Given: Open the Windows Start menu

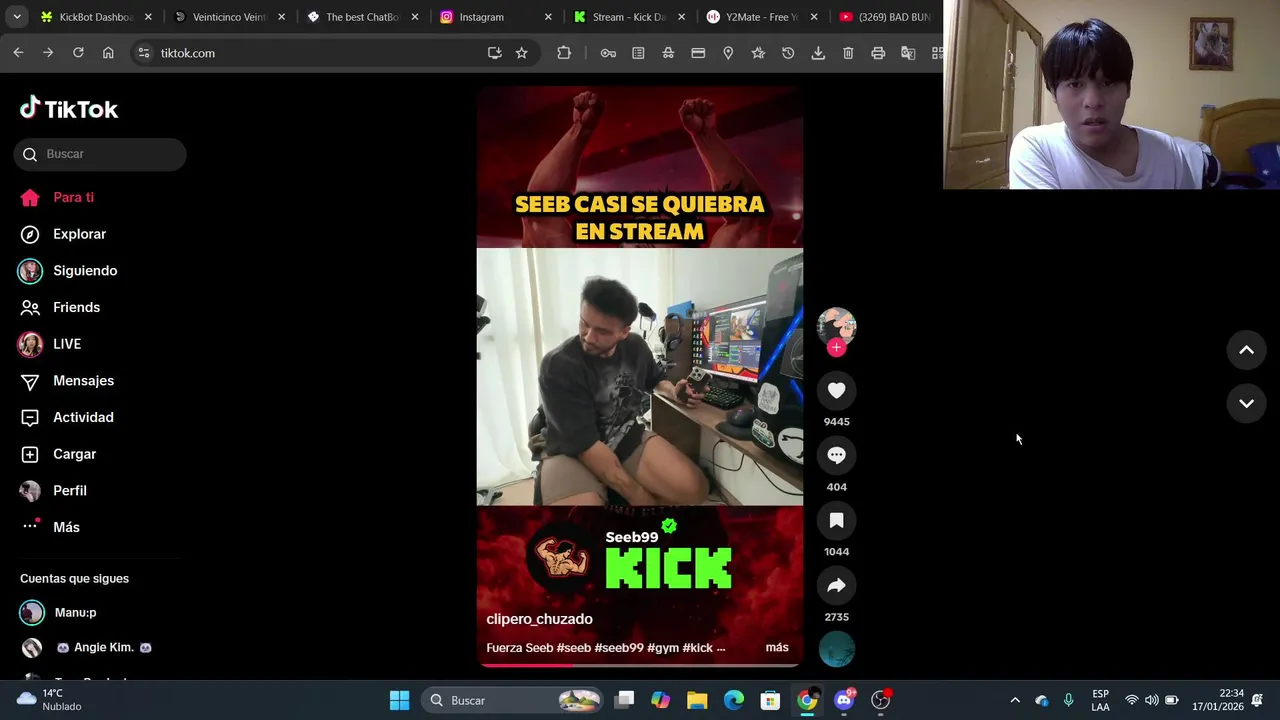Looking at the screenshot, I should [399, 700].
